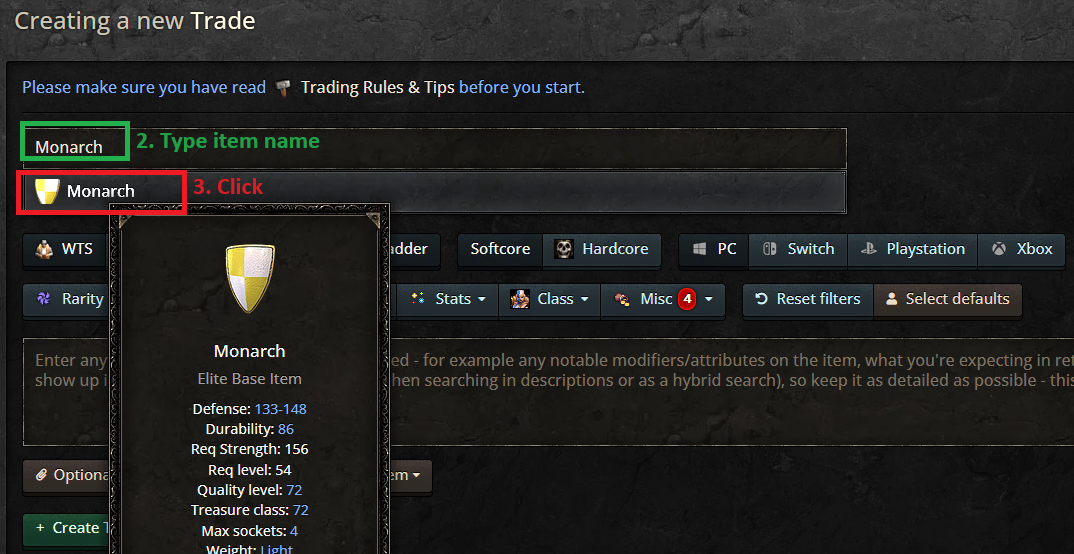The image size is (1074, 554).
Task: Open Trading Rules & Tips link
Action: click(x=377, y=88)
